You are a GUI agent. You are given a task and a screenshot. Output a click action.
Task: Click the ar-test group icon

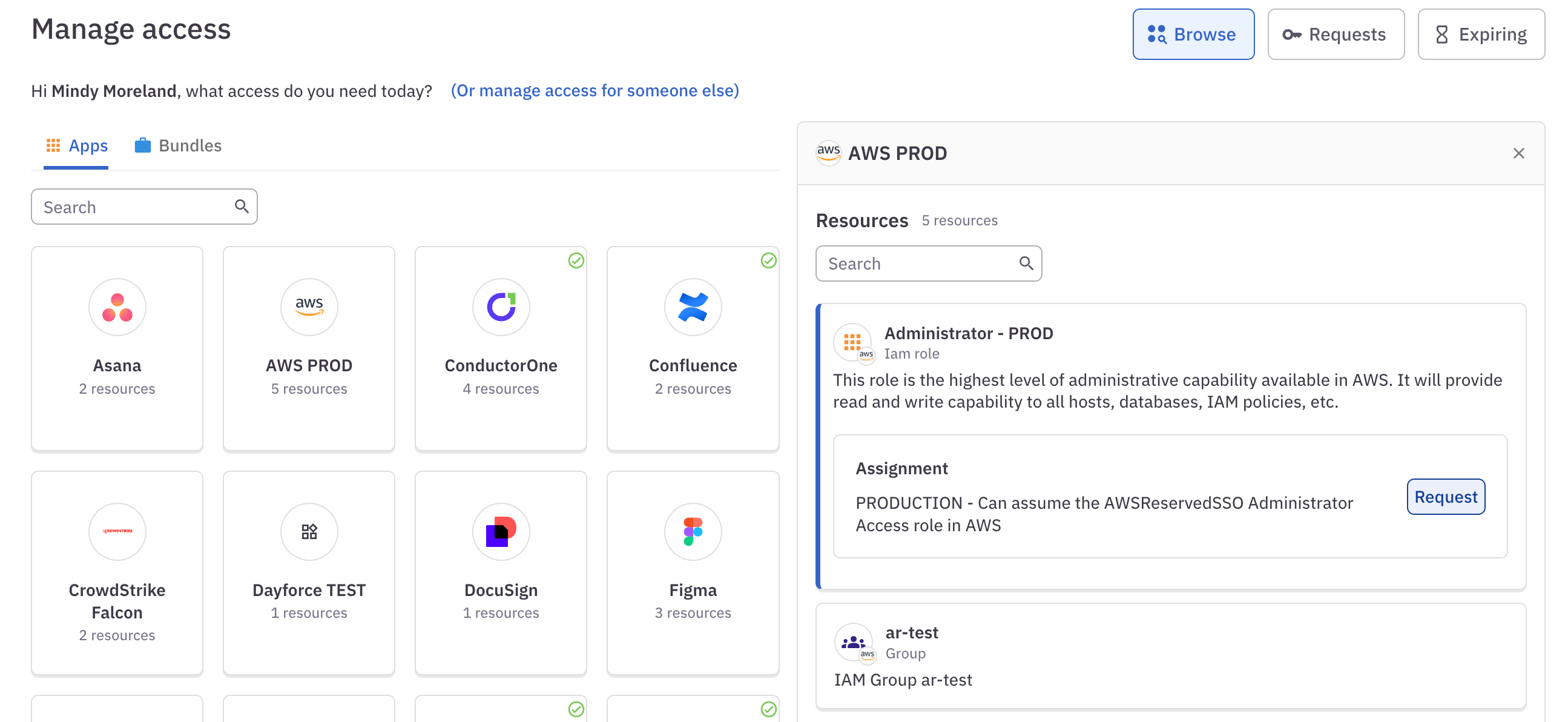[x=854, y=643]
